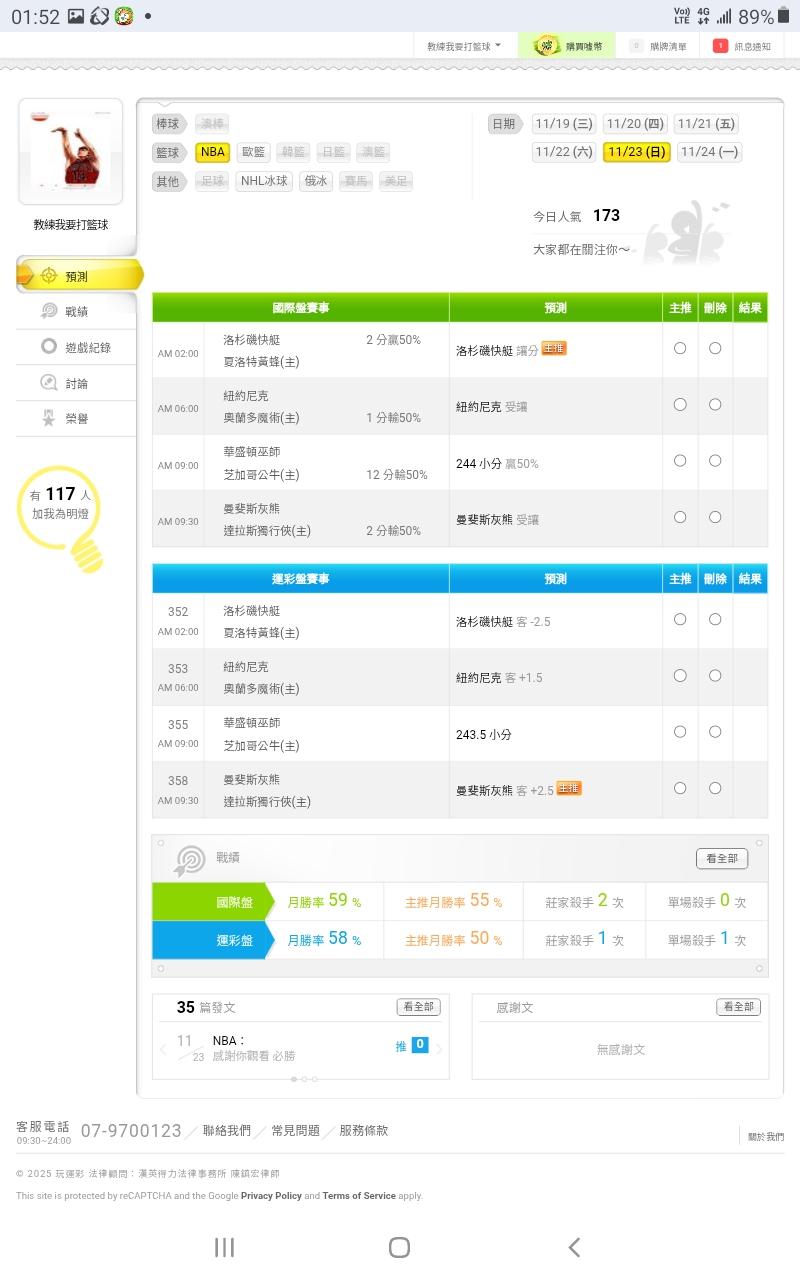Screen dimensions: 800x1280
Task: Switch to date 11/24 (一)
Action: (709, 152)
